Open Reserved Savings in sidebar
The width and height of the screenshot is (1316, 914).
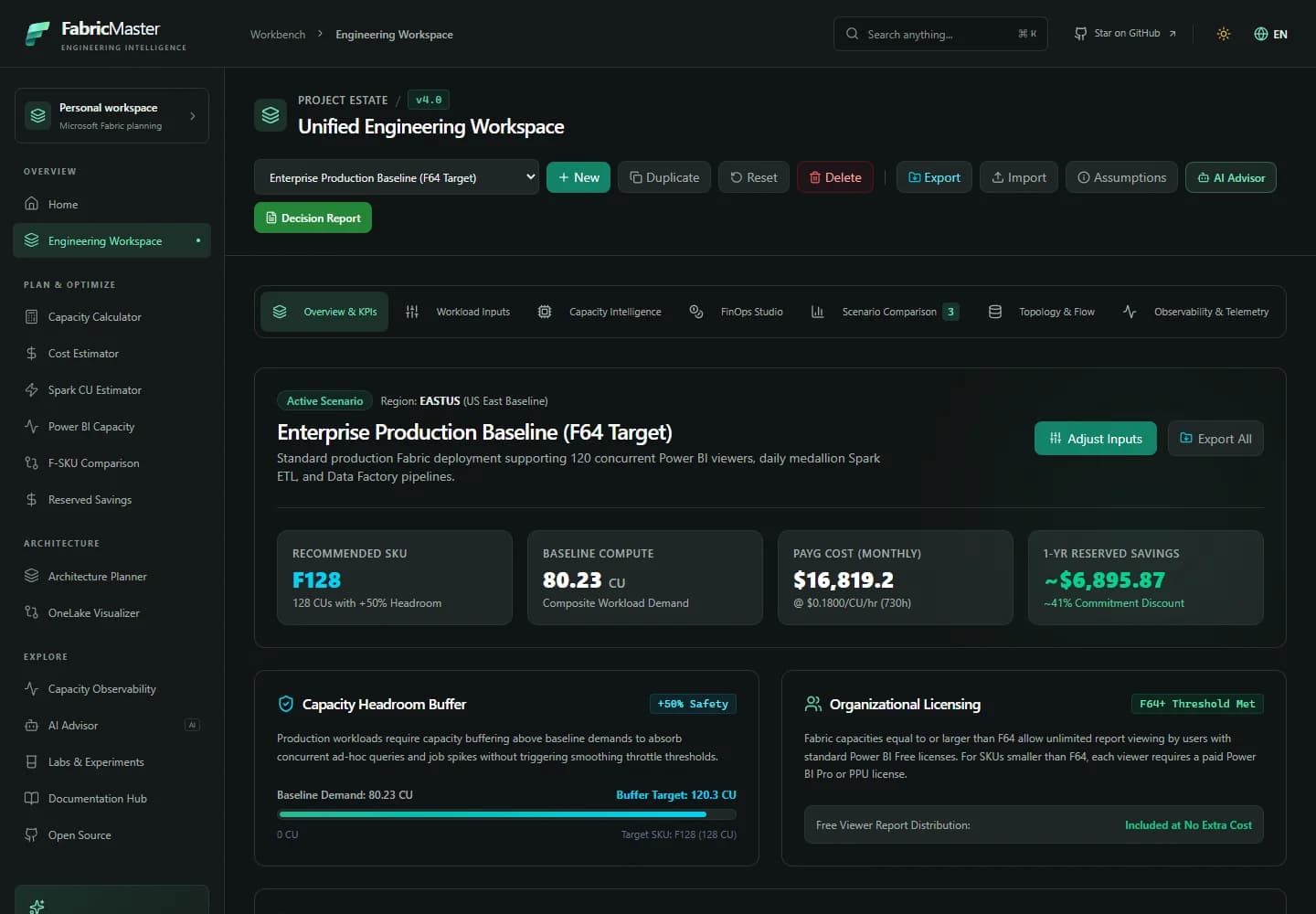pyautogui.click(x=111, y=500)
